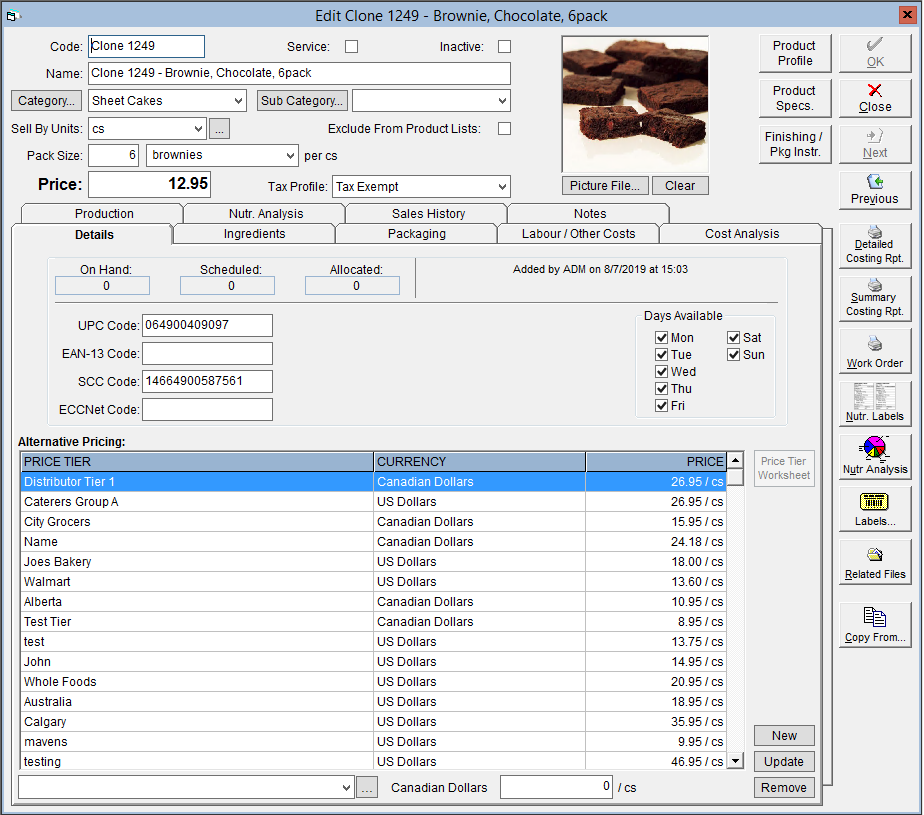Screen dimensions: 924x815
Task: Switch to the Sales History tab
Action: (428, 213)
